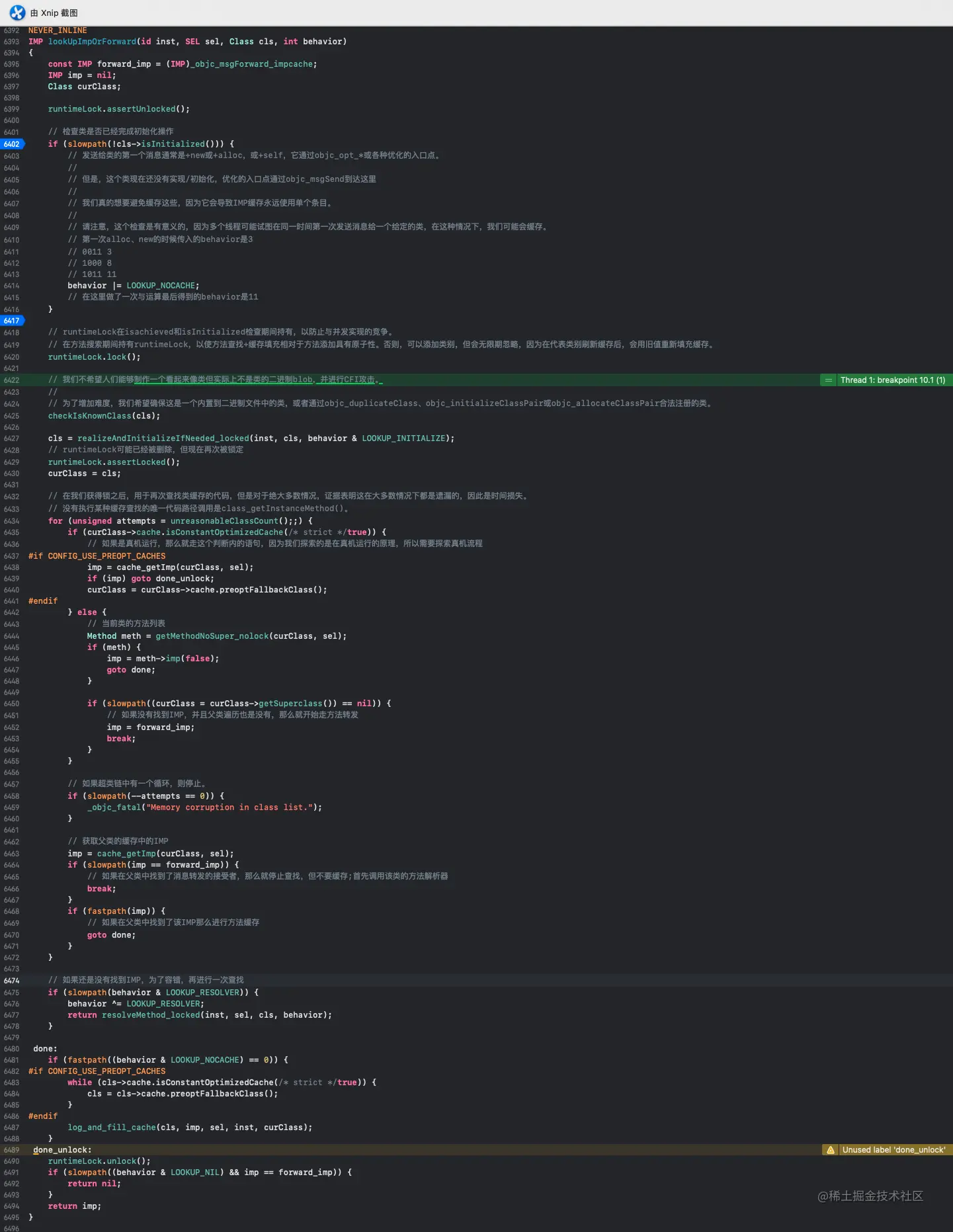Click the isInitialized call in the if condition
Image resolution: width=953 pixels, height=1232 pixels.
pyautogui.click(x=173, y=144)
